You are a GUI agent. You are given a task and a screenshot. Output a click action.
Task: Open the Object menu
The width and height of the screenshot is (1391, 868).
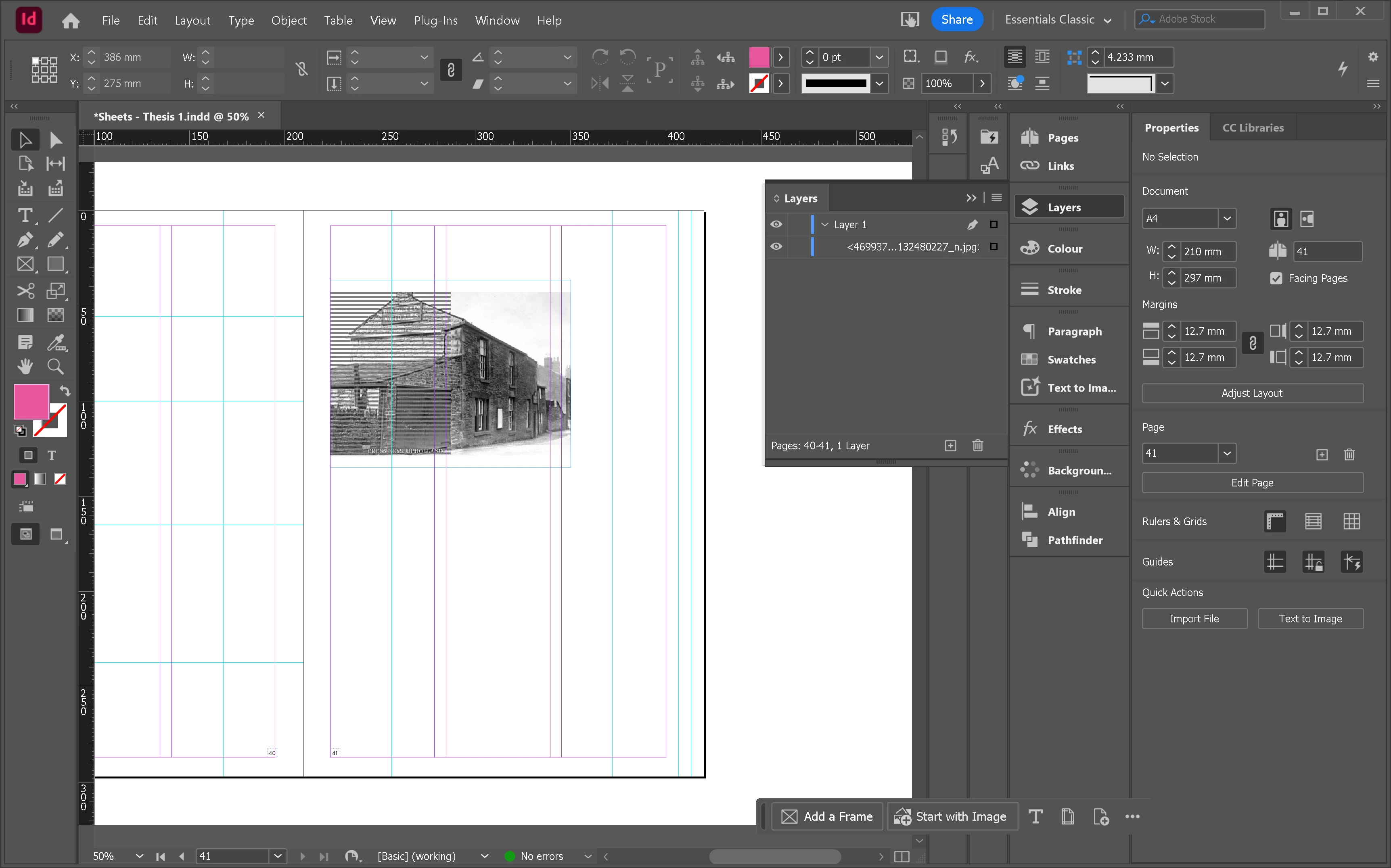pos(288,21)
